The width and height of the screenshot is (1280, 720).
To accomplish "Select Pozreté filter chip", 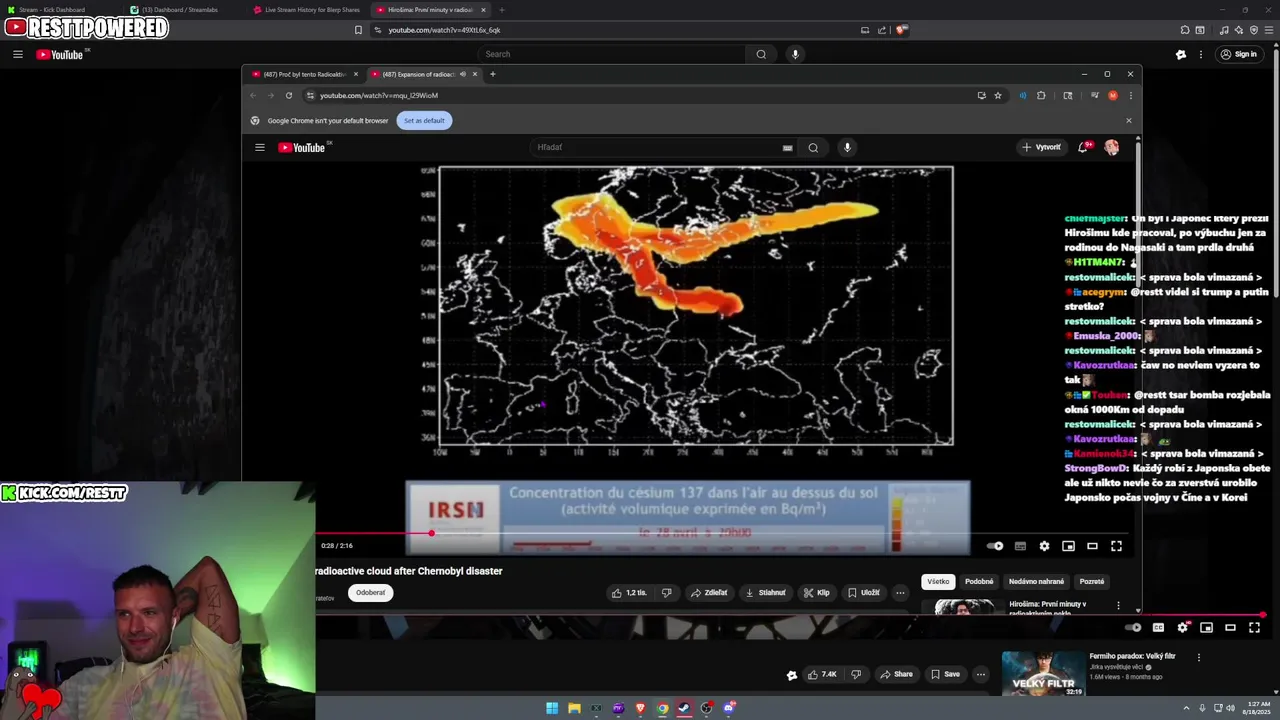I will tap(1092, 581).
